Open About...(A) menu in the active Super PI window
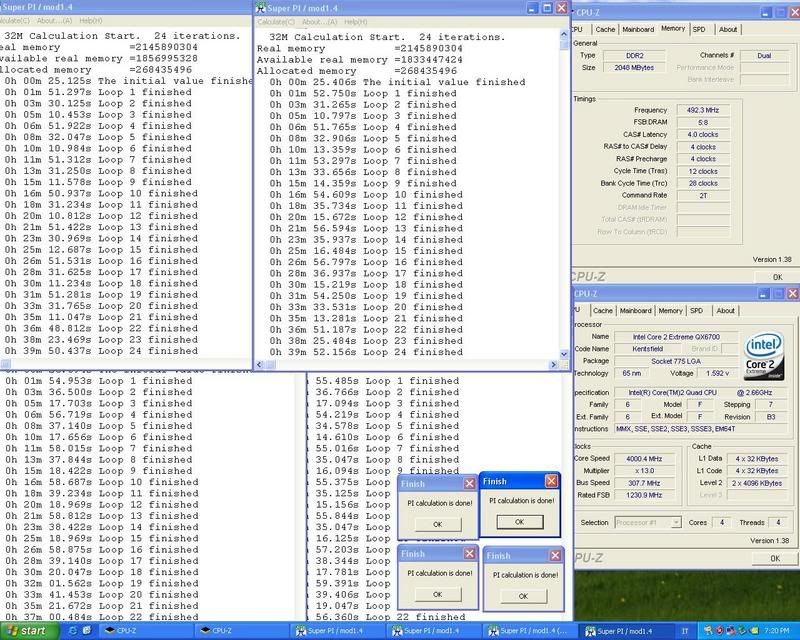This screenshot has width=800, height=640. tap(319, 22)
